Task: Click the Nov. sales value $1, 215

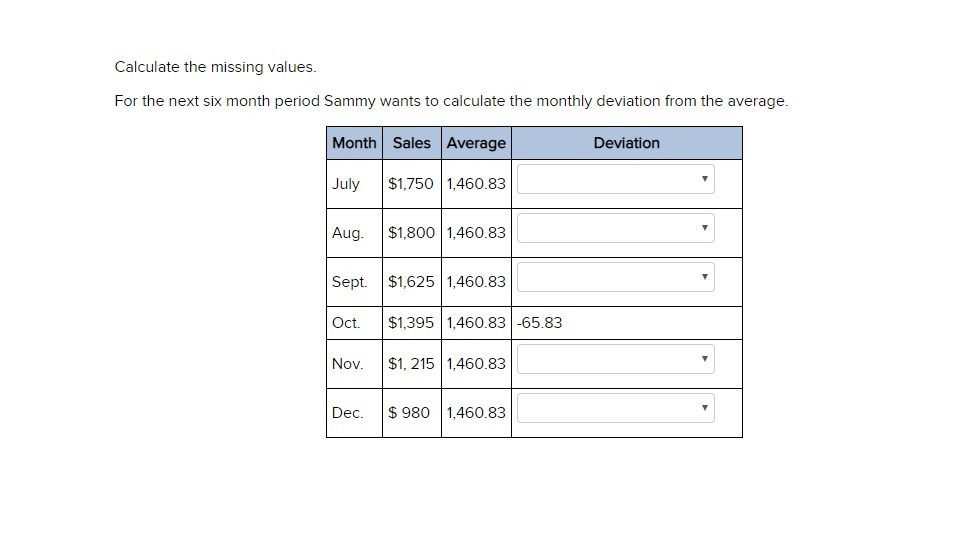Action: tap(411, 364)
